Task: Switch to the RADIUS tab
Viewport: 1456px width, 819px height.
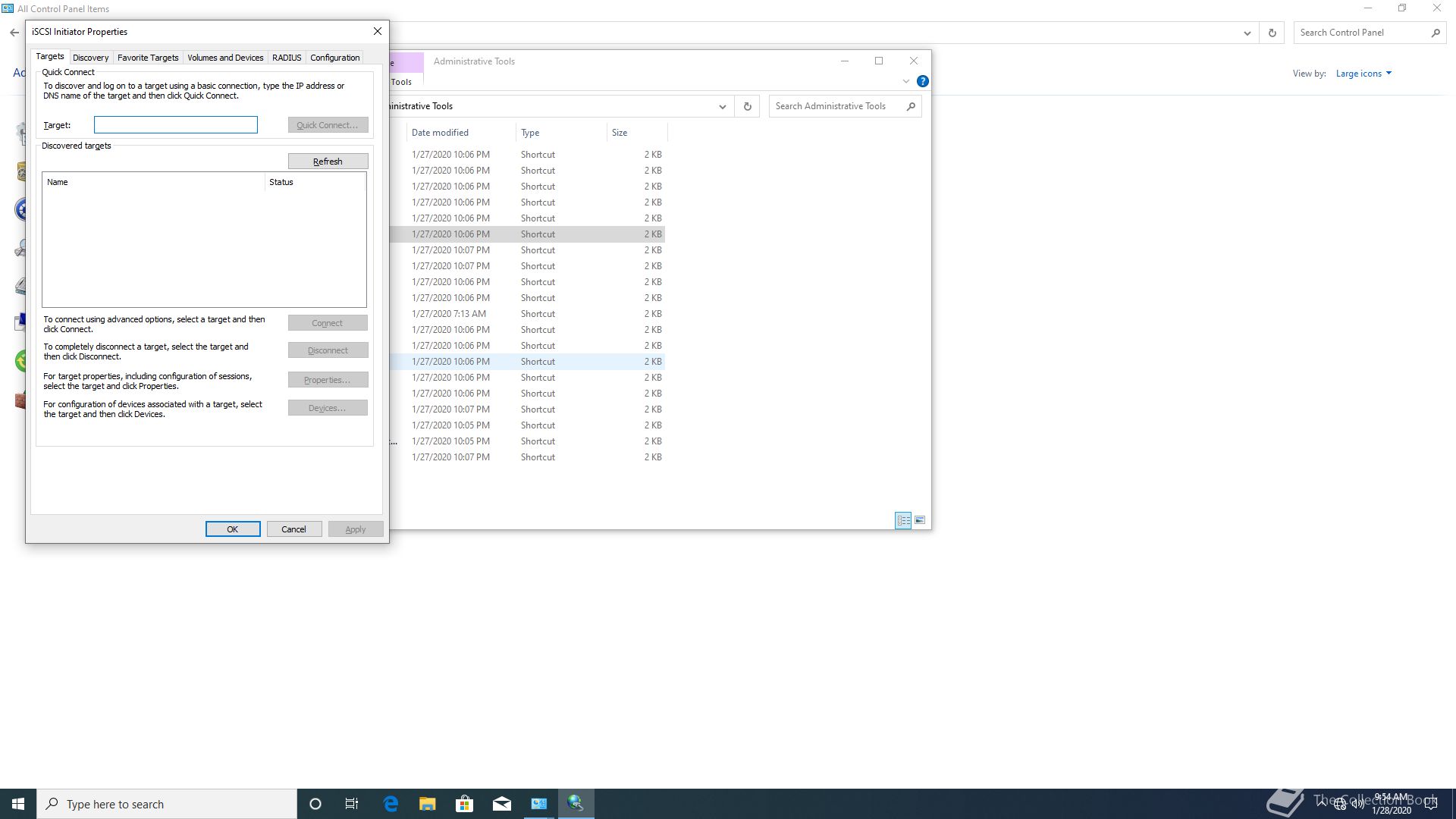Action: 287,58
